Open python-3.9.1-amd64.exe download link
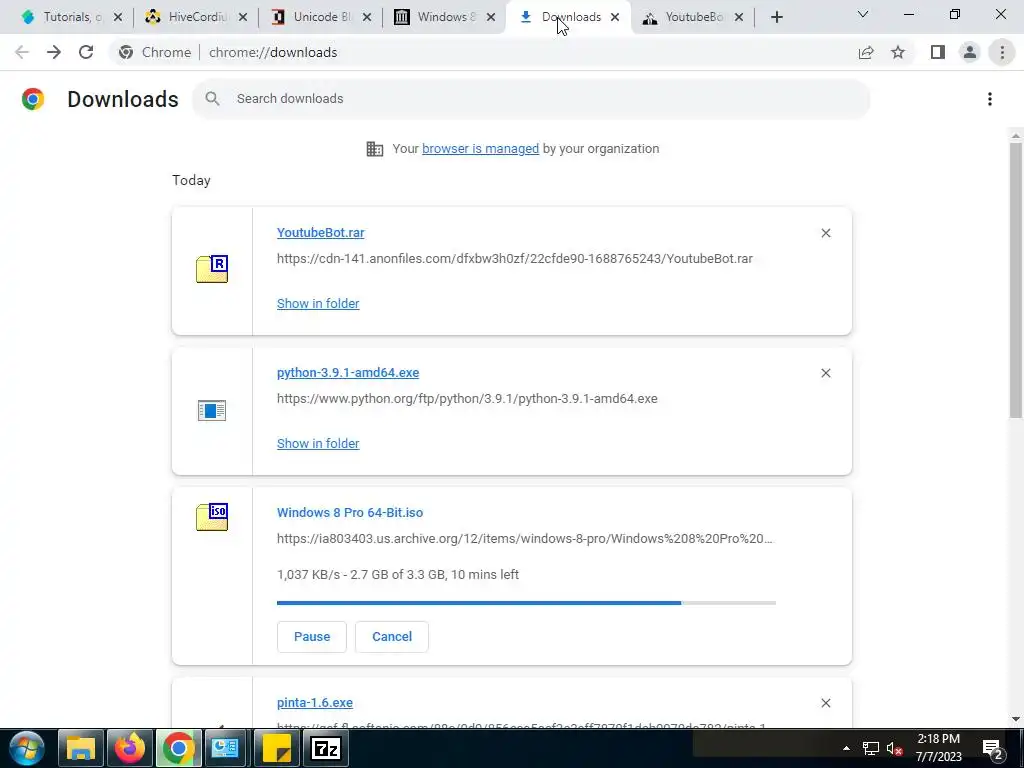1024x768 pixels. pyautogui.click(x=348, y=373)
